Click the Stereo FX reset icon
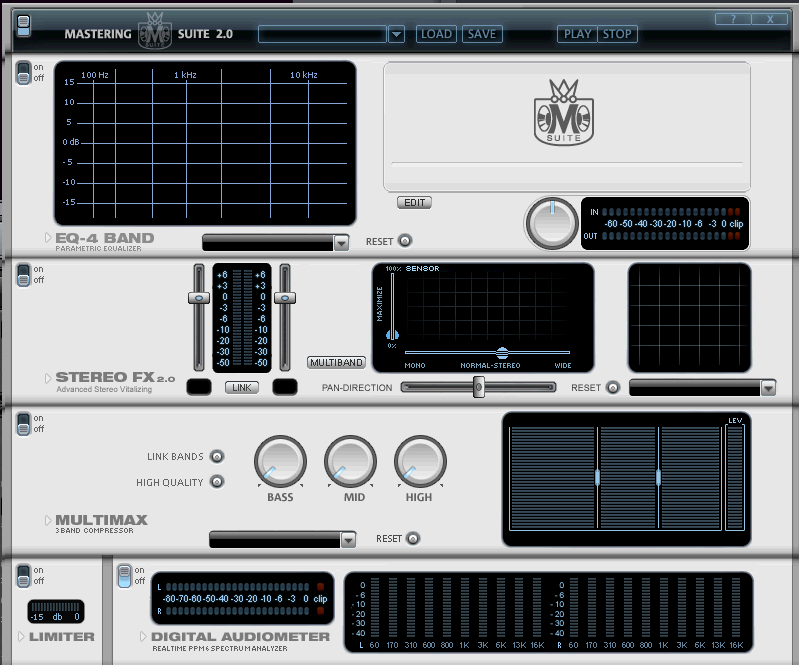The image size is (799, 665). [612, 388]
